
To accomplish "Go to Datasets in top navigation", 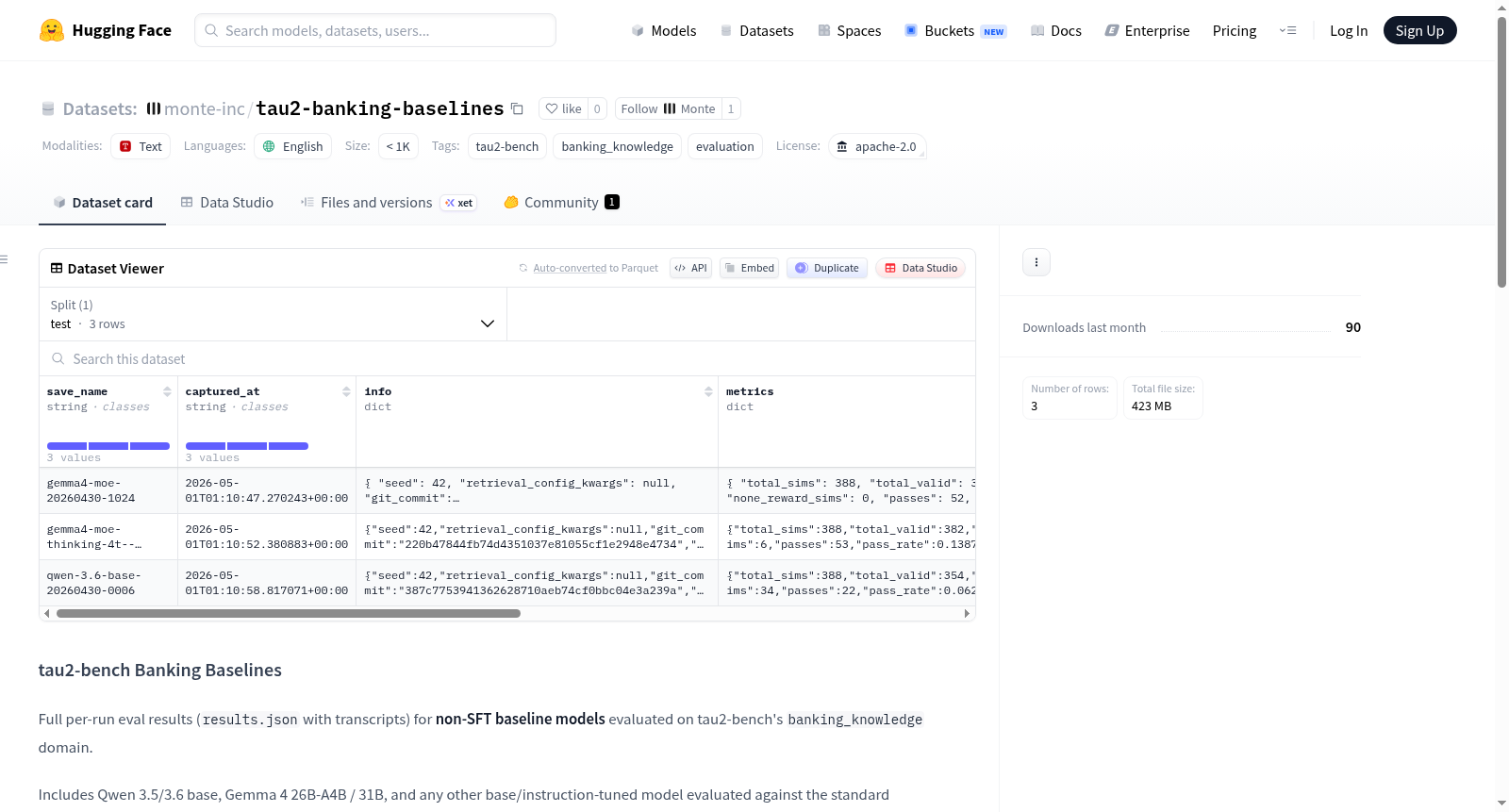I will tap(756, 30).
